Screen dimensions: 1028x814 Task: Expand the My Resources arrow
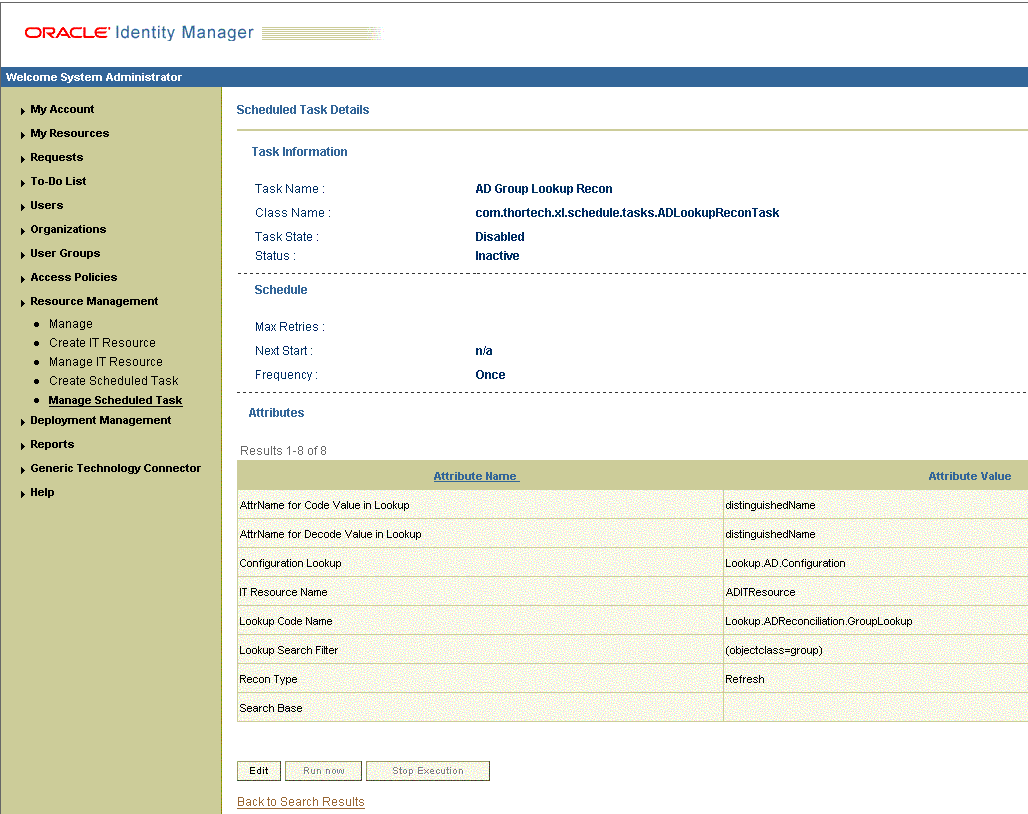(x=23, y=135)
